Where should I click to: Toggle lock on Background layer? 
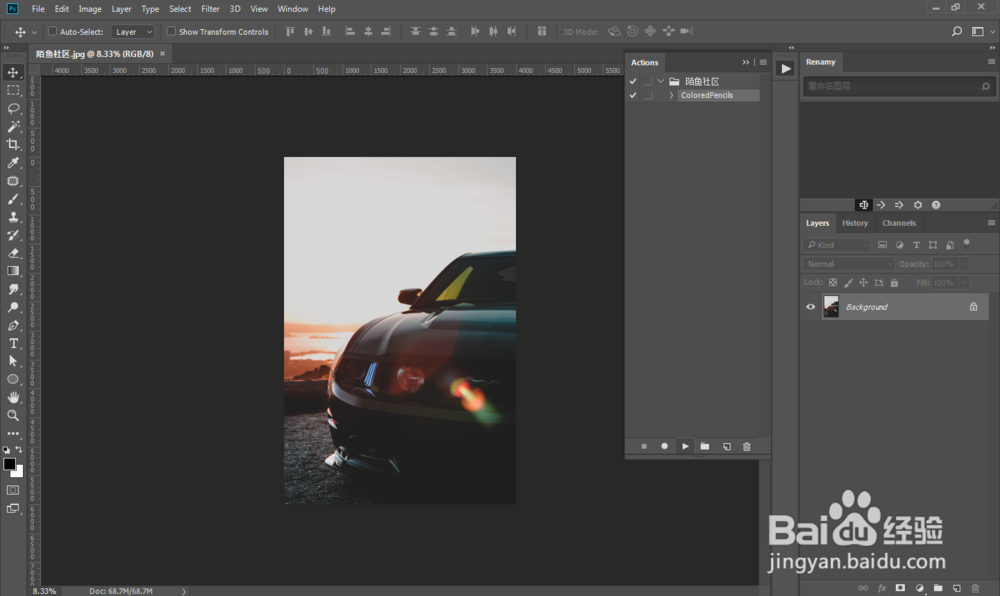973,307
